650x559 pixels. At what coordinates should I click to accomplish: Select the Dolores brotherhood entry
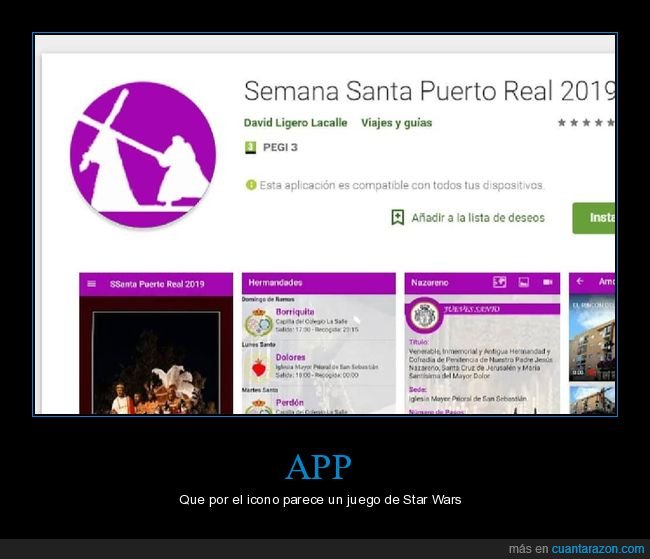tap(318, 366)
